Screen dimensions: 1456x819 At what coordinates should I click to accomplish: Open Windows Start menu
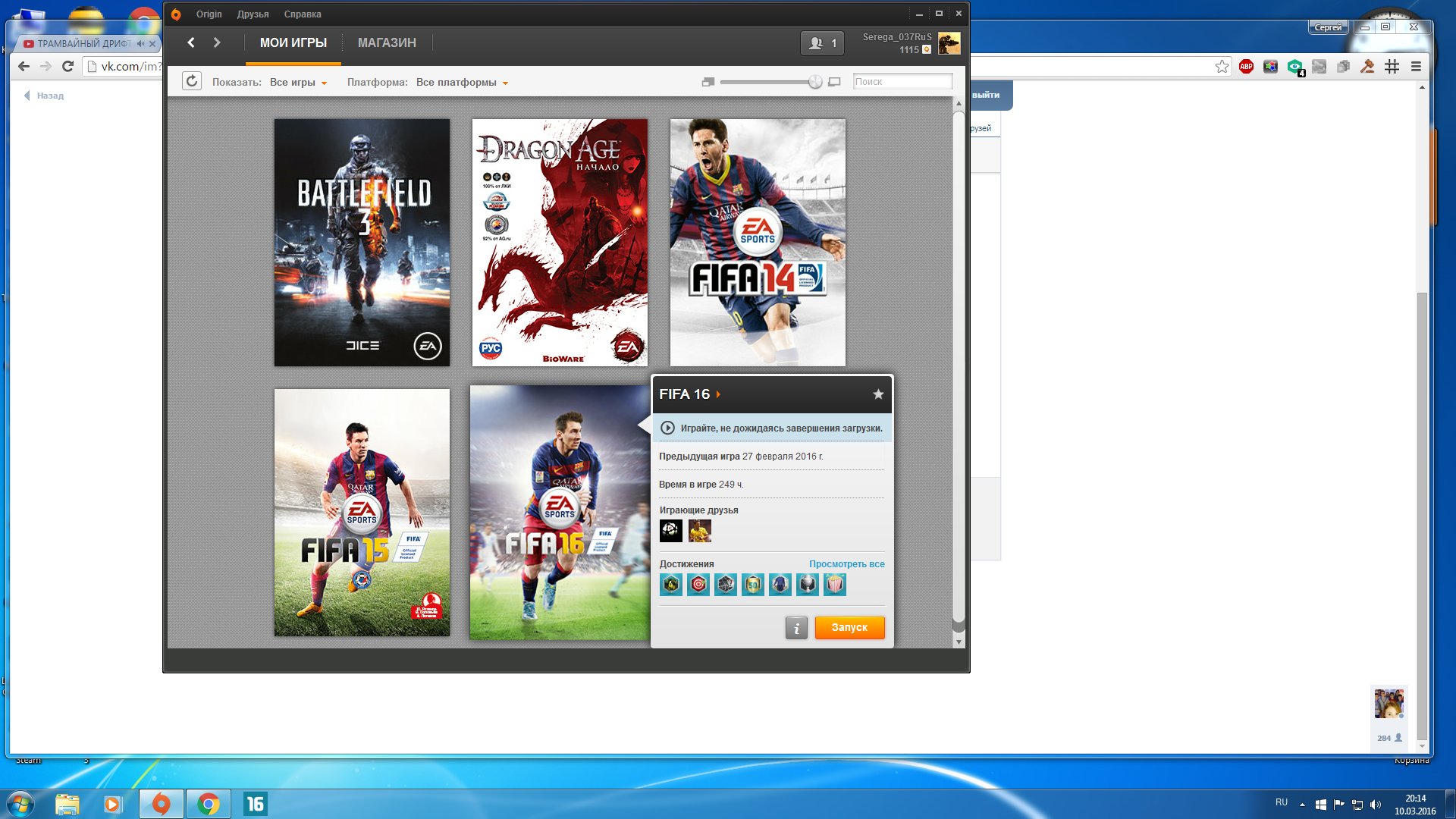tap(20, 804)
